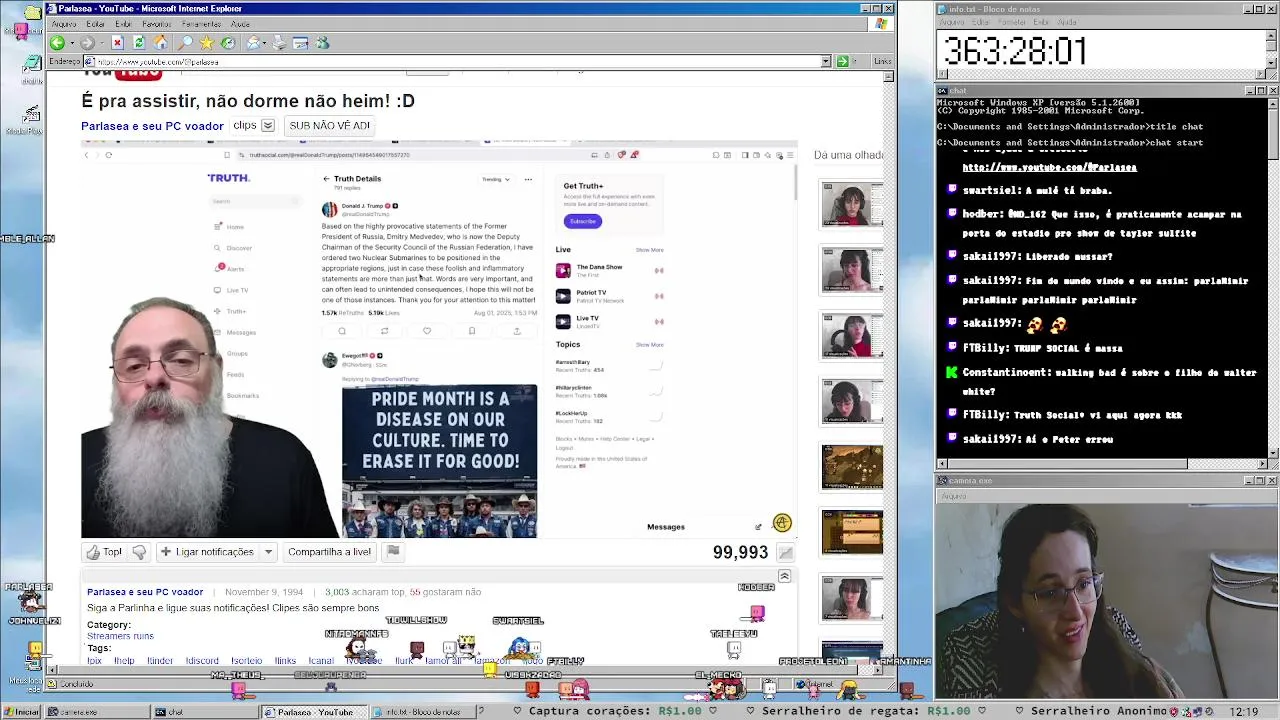Open the Mail button dropdown arrow
This screenshot has height=720, width=1280.
point(266,43)
